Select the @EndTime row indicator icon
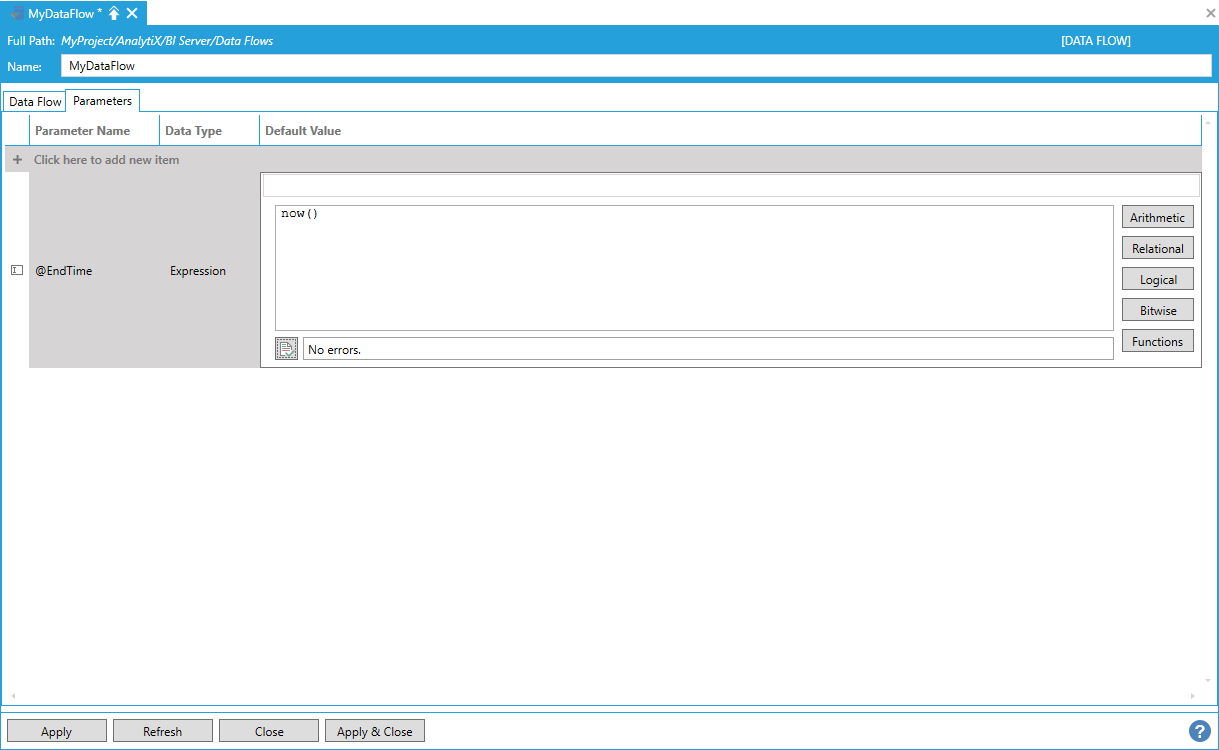1219x750 pixels. coord(17,271)
